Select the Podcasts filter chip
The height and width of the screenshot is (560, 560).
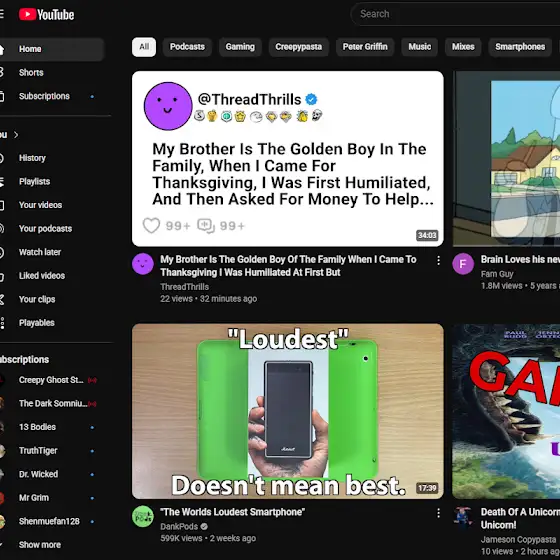coord(187,47)
